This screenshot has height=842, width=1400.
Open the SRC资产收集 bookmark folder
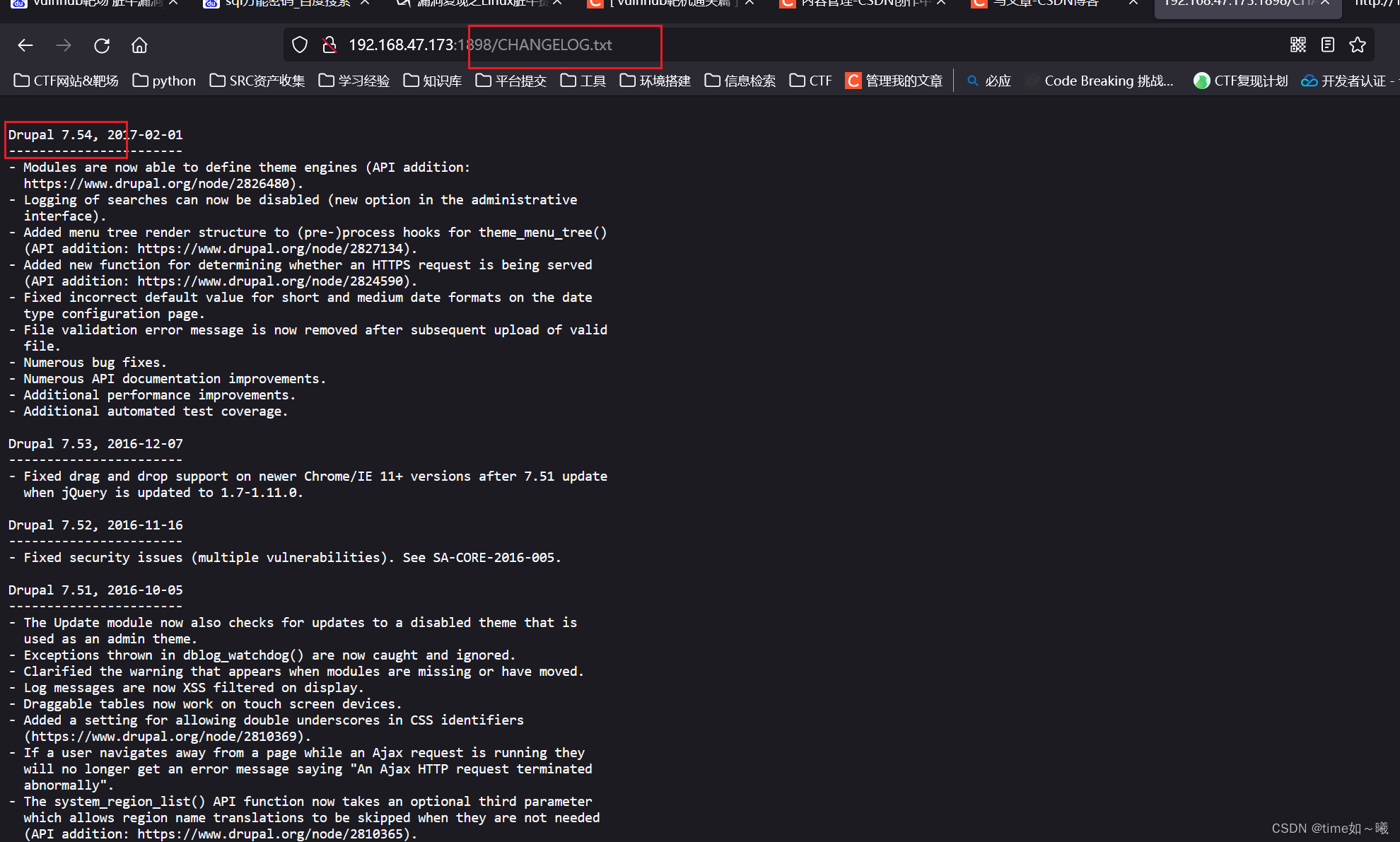[257, 81]
